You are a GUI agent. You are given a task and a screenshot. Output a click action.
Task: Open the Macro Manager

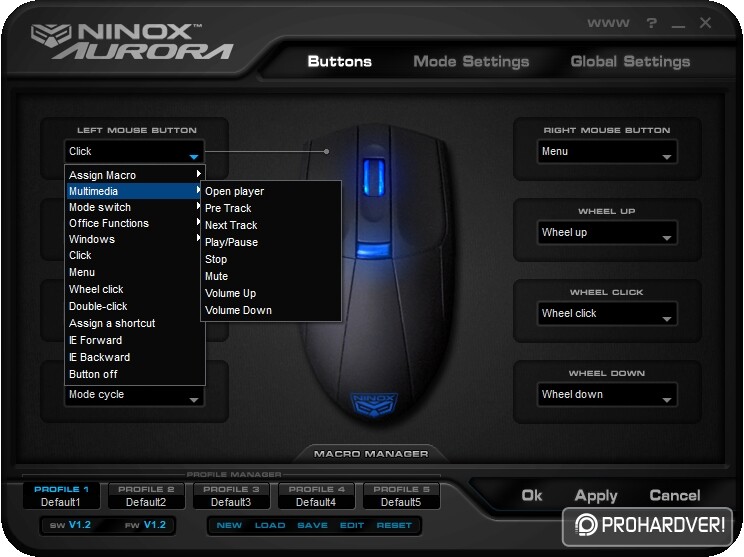click(x=371, y=454)
